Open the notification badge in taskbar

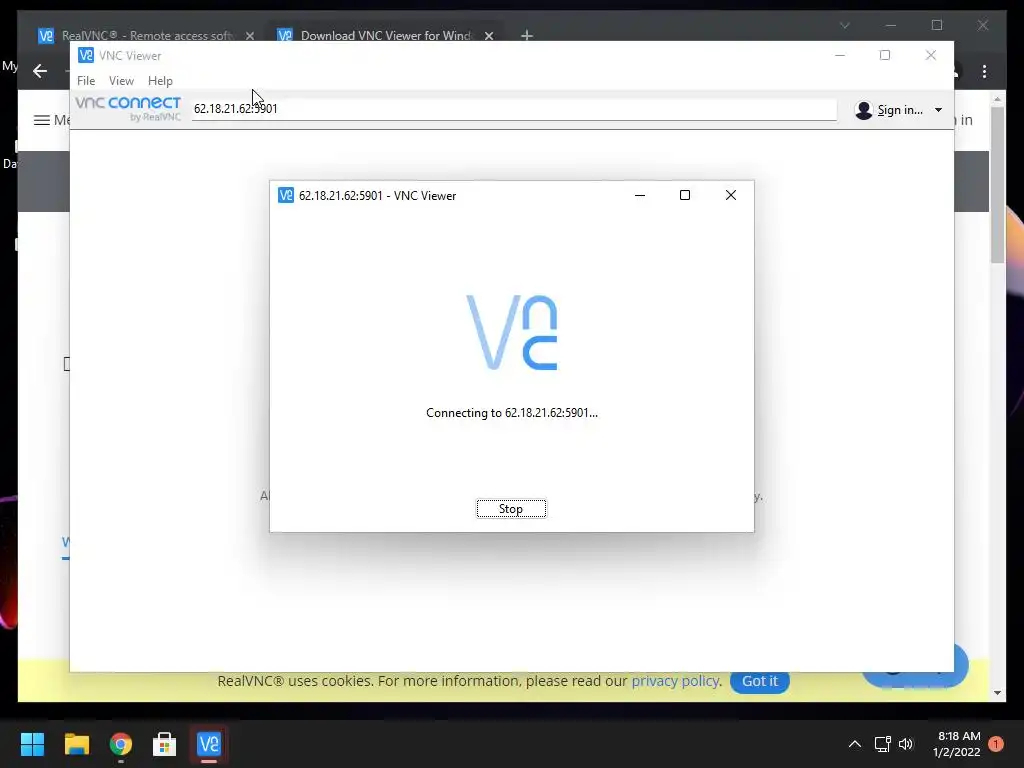point(996,744)
